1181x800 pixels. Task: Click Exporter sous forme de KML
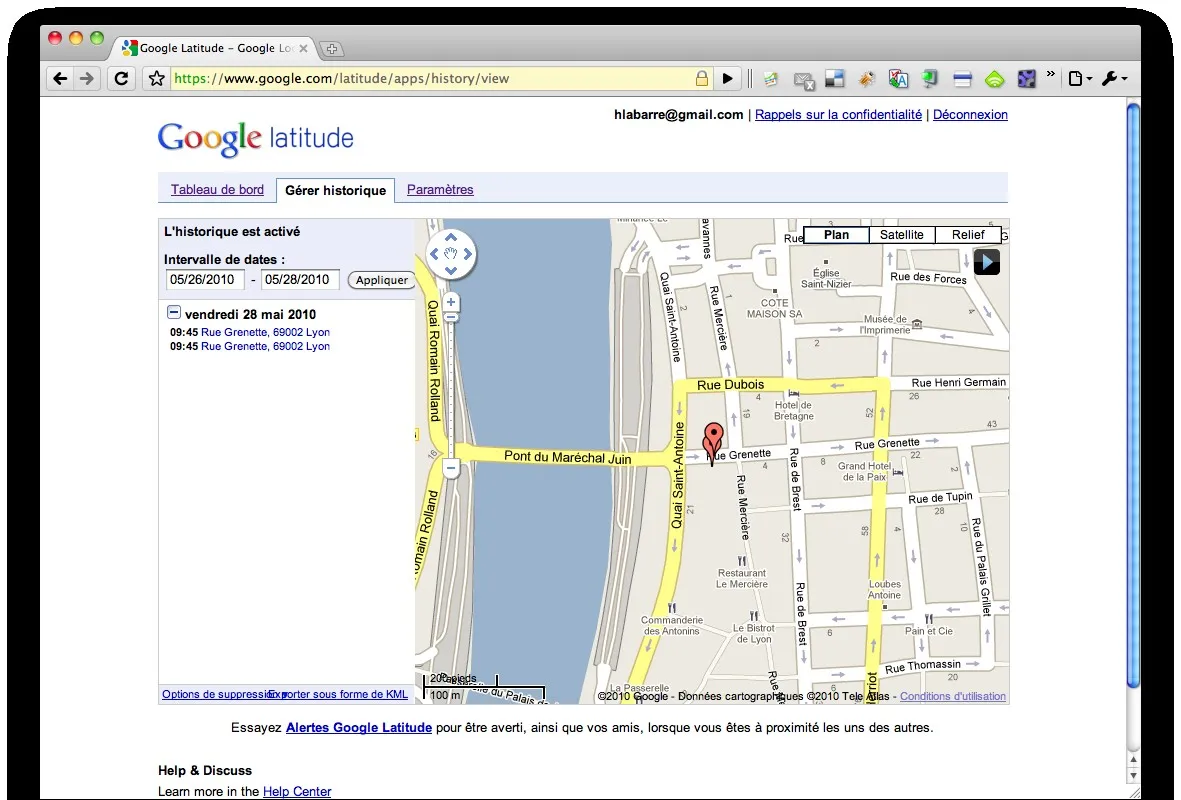point(338,695)
